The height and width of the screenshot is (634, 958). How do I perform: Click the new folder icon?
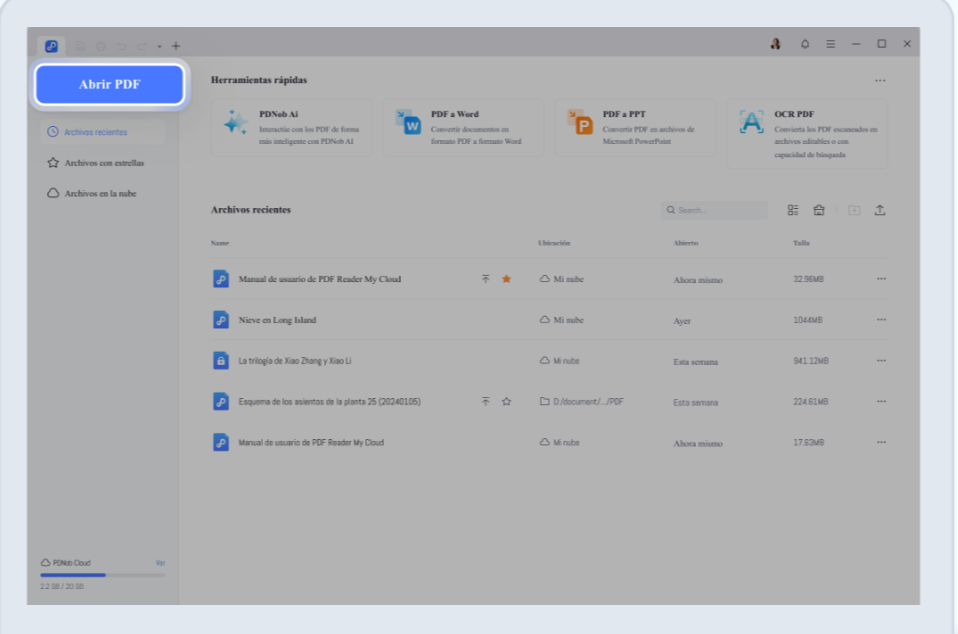click(854, 210)
